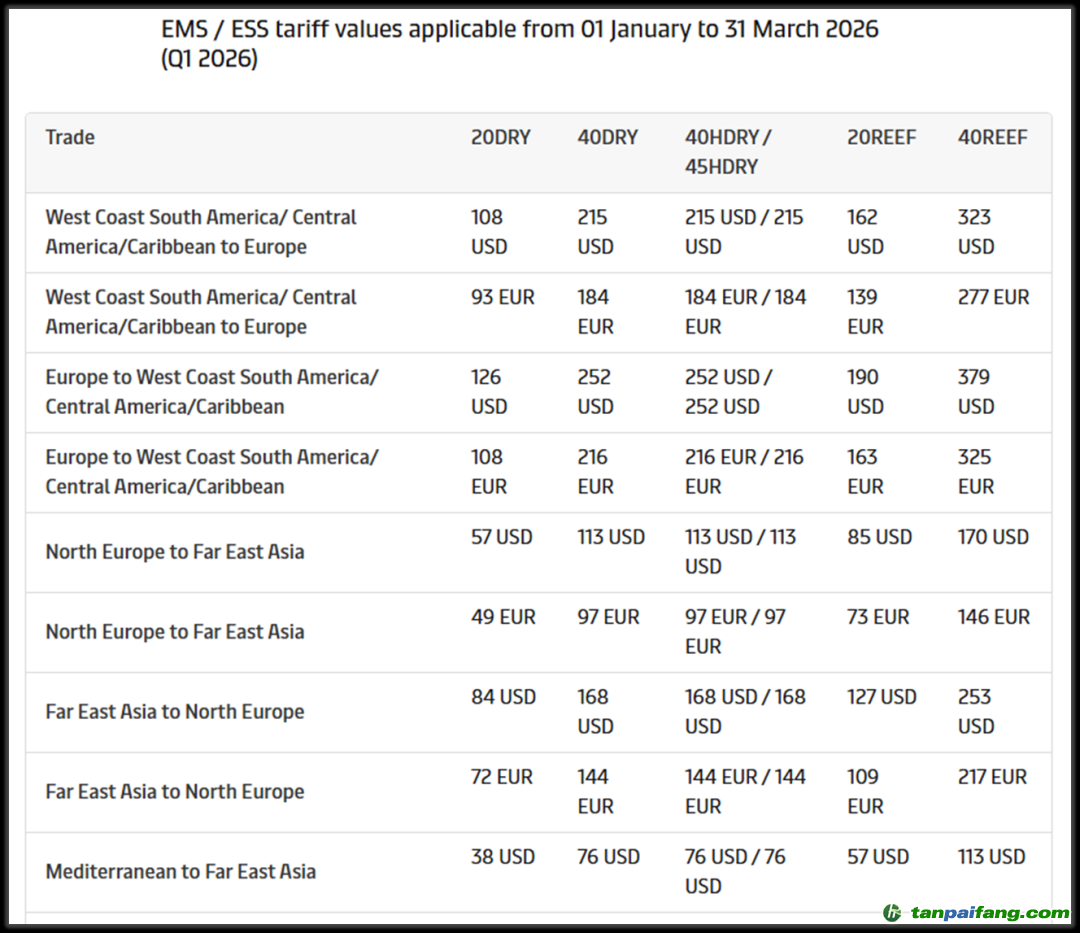Click the 252 USD / 252 USD cell
This screenshot has height=933, width=1080.
[x=727, y=392]
